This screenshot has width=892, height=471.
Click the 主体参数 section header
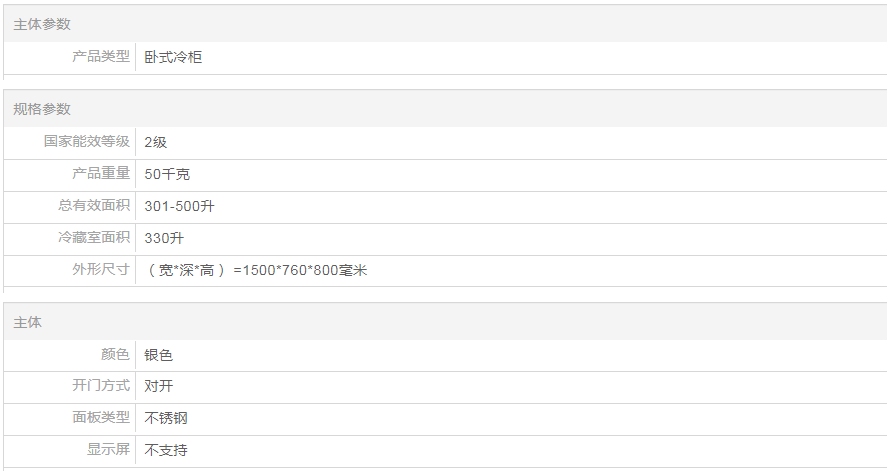click(x=42, y=24)
